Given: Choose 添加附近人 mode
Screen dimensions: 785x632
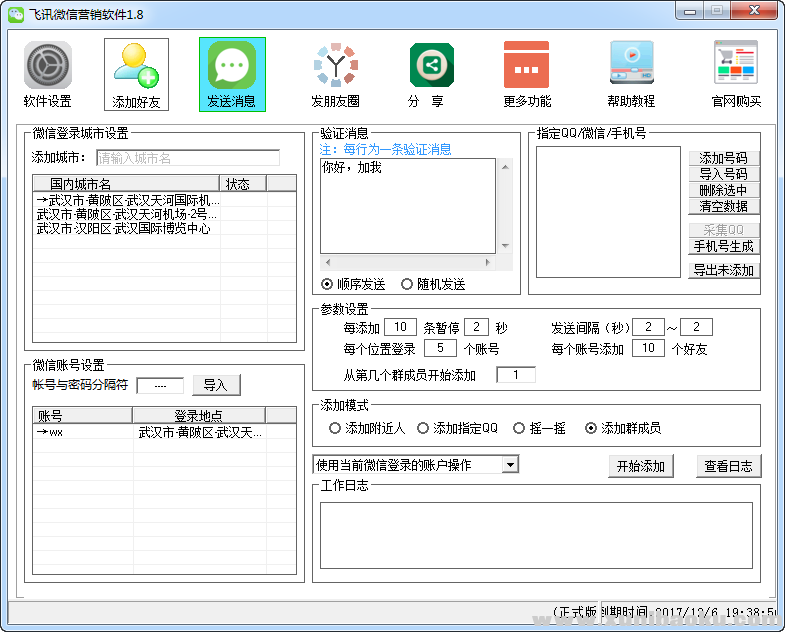Looking at the screenshot, I should click(335, 428).
